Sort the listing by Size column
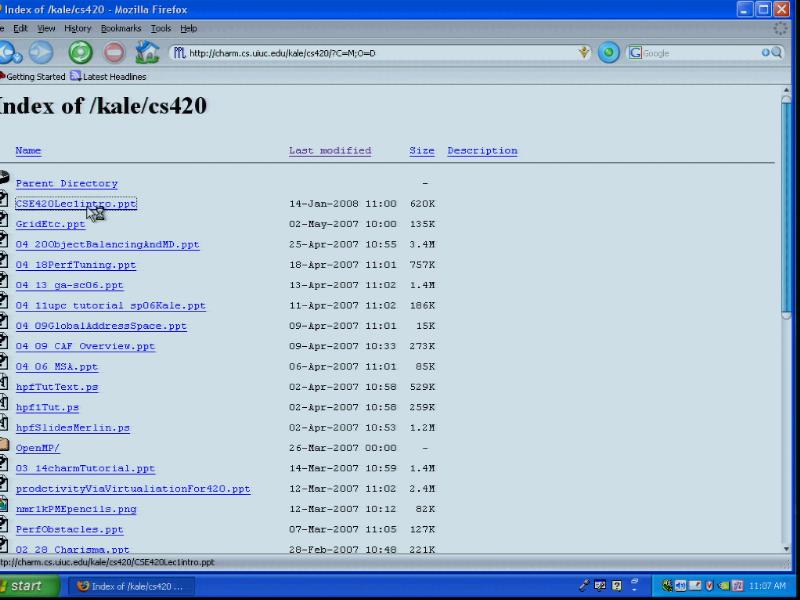800x600 pixels. 421,151
